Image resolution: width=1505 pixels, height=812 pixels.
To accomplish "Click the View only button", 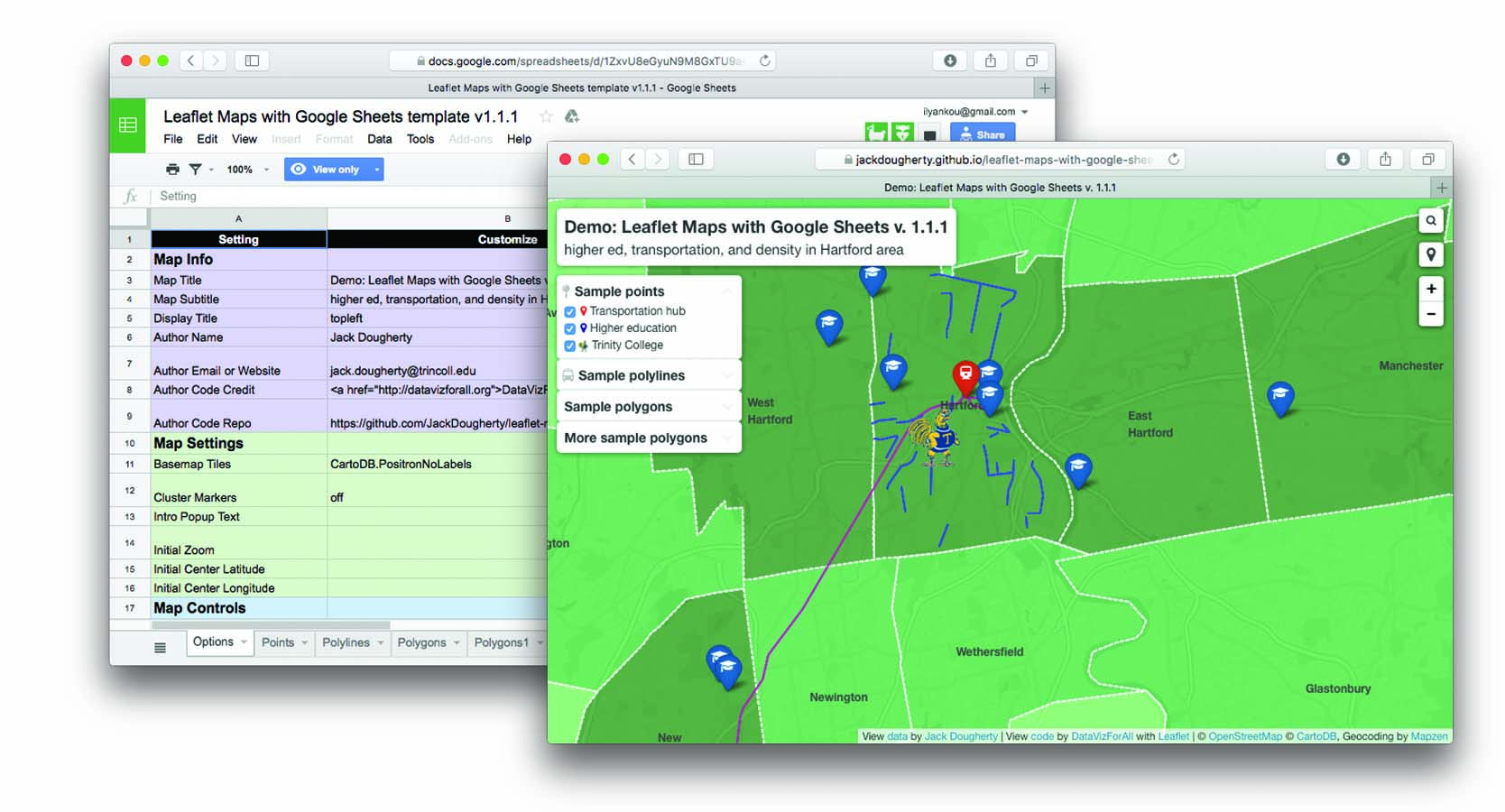I will pos(326,169).
